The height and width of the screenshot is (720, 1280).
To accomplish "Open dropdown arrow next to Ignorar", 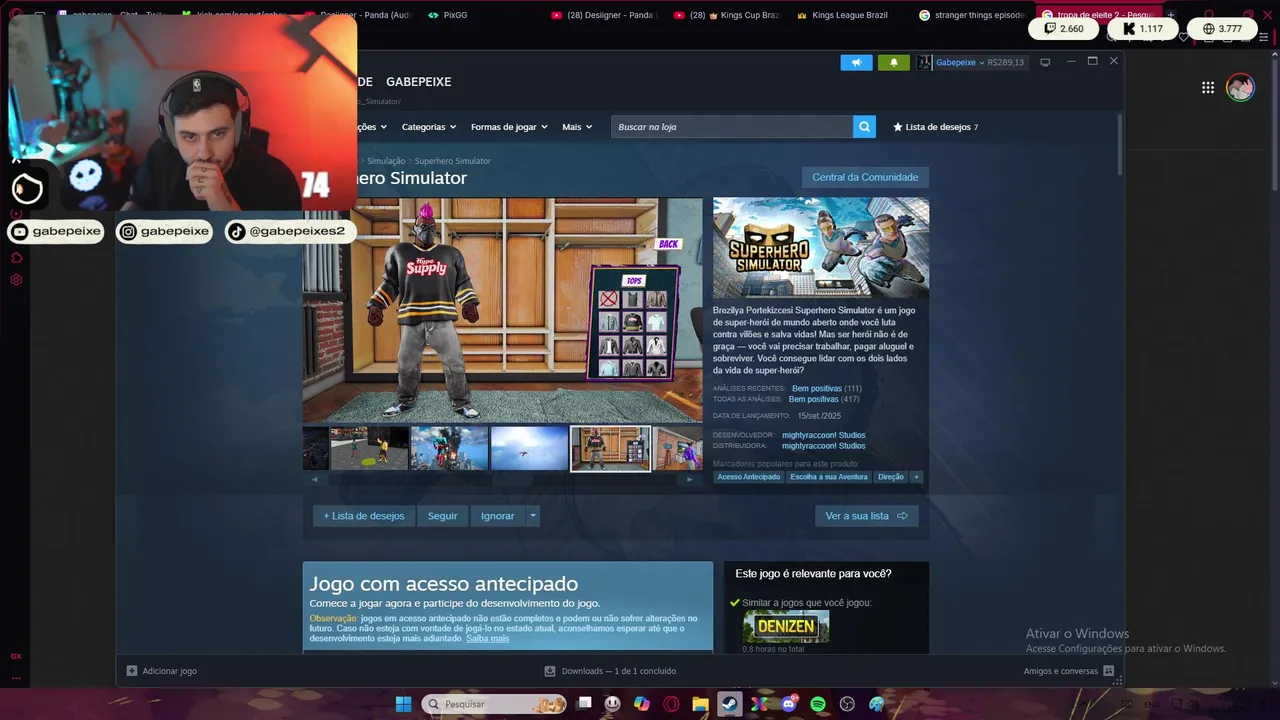I will (x=533, y=516).
